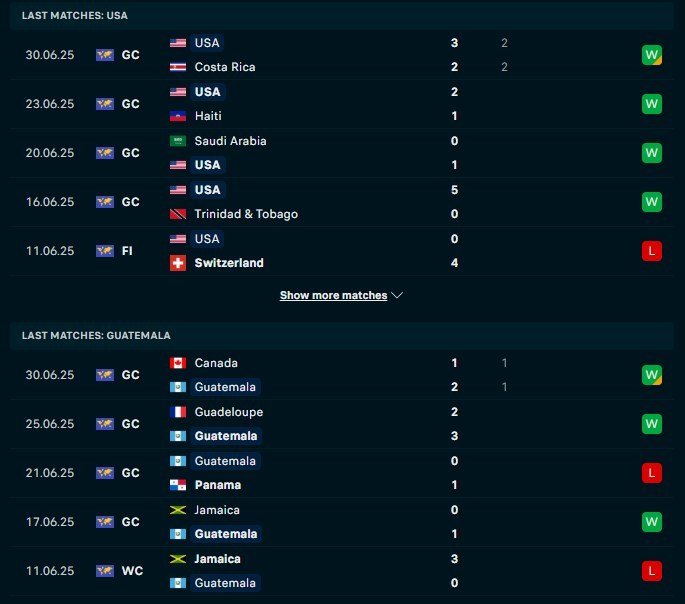The width and height of the screenshot is (685, 604).
Task: Click the Haiti flag icon
Action: click(x=178, y=116)
